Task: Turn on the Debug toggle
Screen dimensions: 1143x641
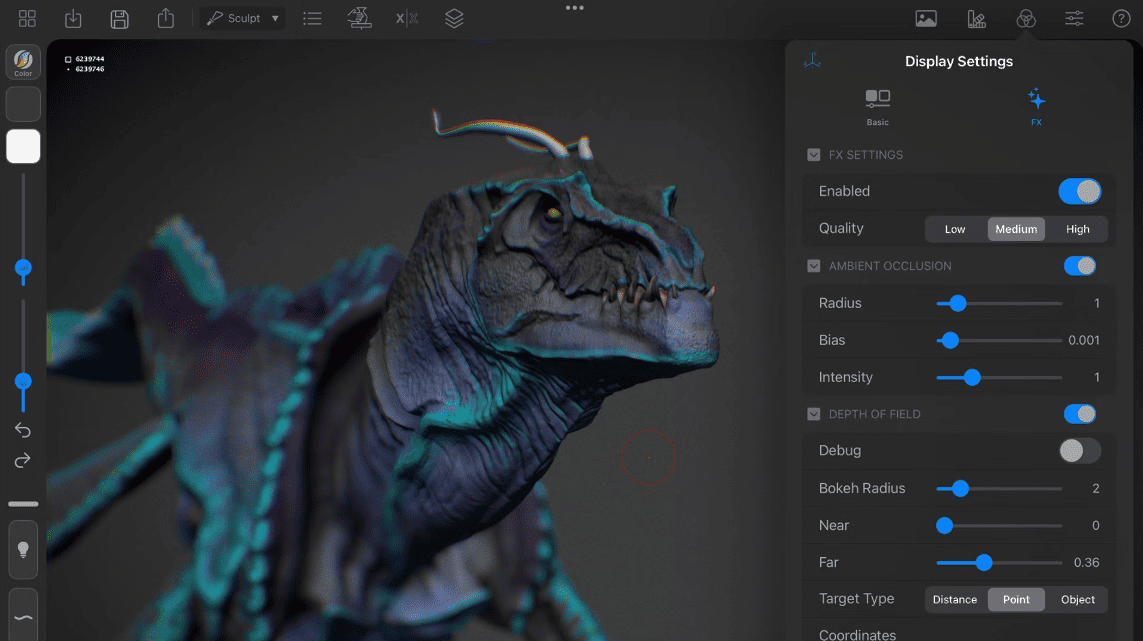Action: coord(1079,451)
